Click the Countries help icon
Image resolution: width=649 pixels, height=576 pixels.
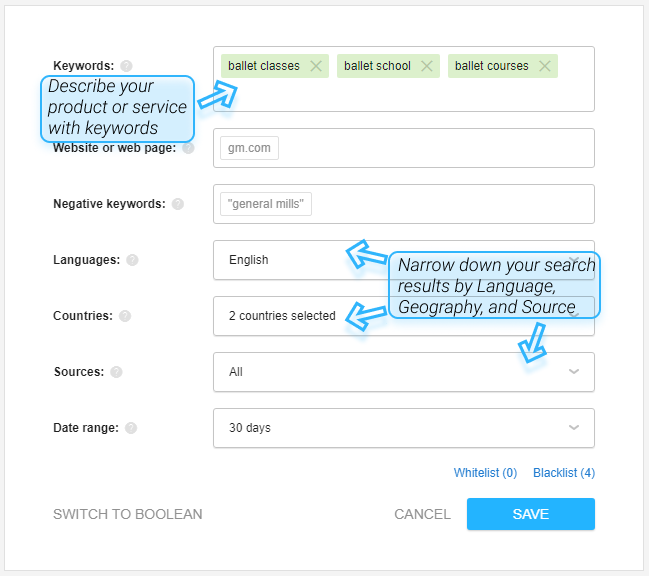(x=125, y=316)
